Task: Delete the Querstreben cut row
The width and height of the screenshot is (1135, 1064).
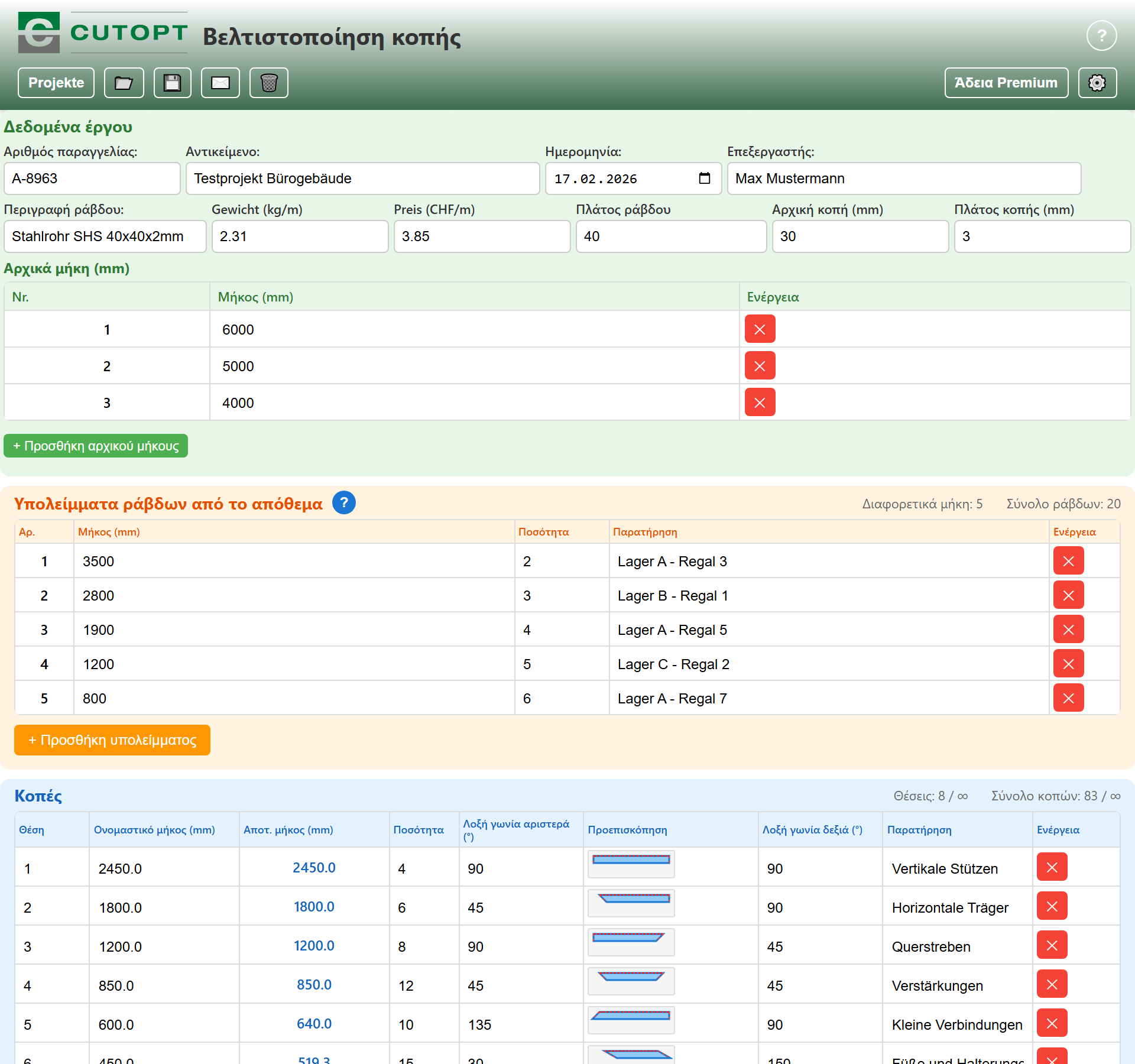Action: 1052,945
